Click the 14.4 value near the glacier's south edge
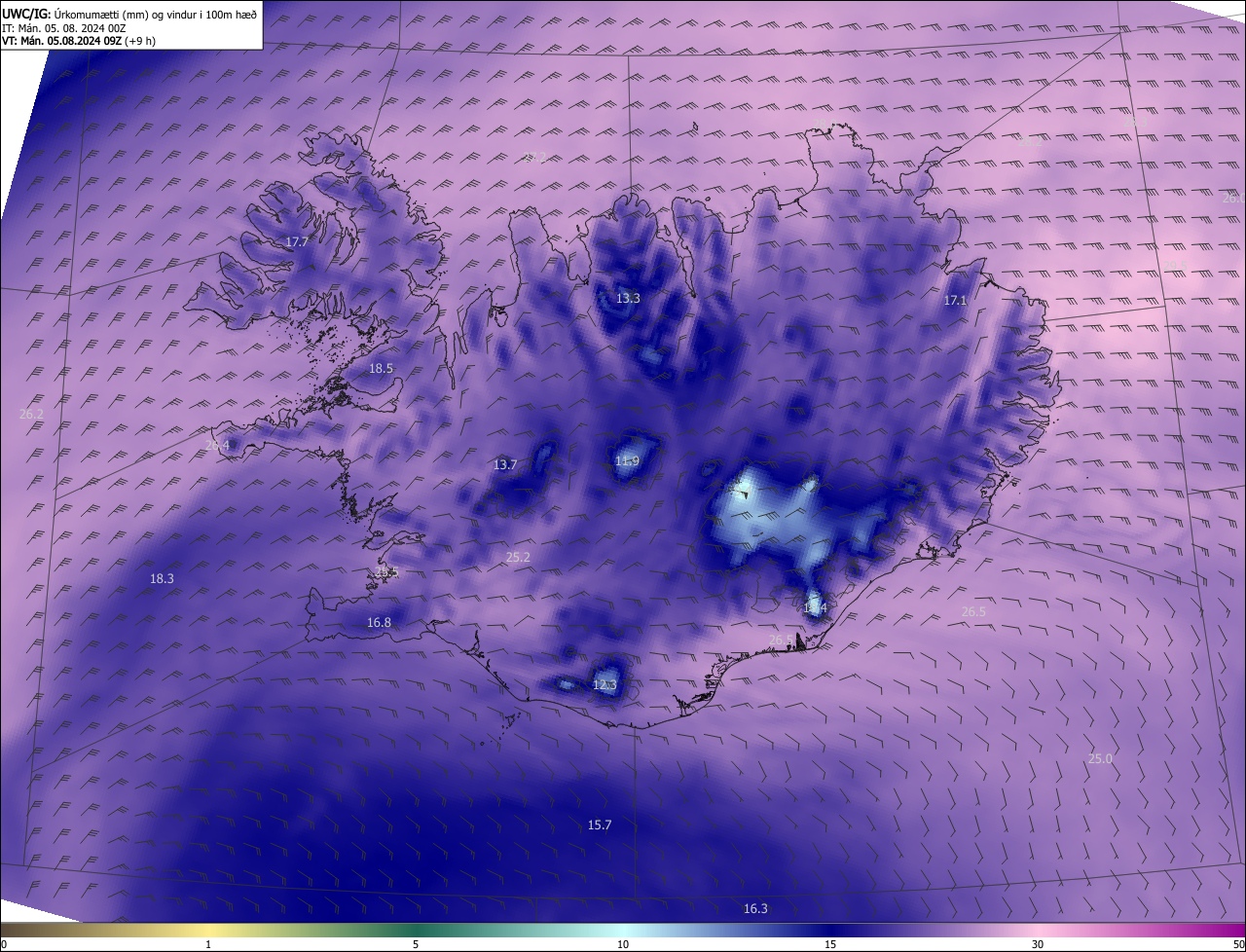The width and height of the screenshot is (1246, 952). point(815,608)
